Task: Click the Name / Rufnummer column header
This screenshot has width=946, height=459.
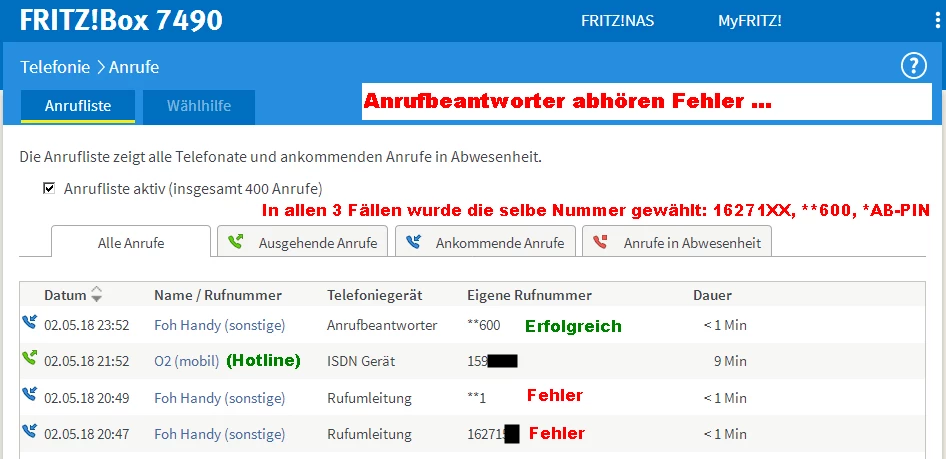Action: point(218,295)
